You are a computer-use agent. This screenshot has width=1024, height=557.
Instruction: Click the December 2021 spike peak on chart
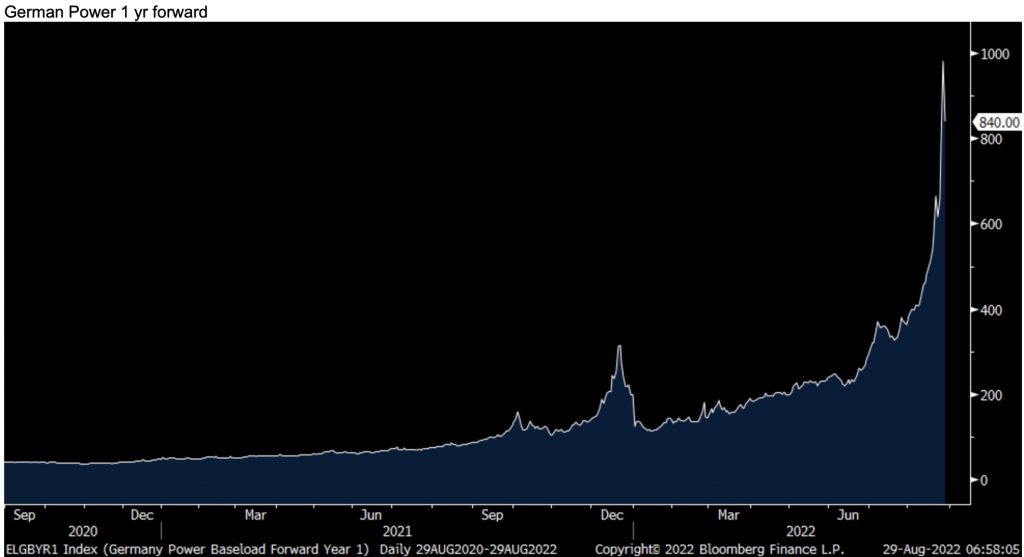[x=620, y=347]
